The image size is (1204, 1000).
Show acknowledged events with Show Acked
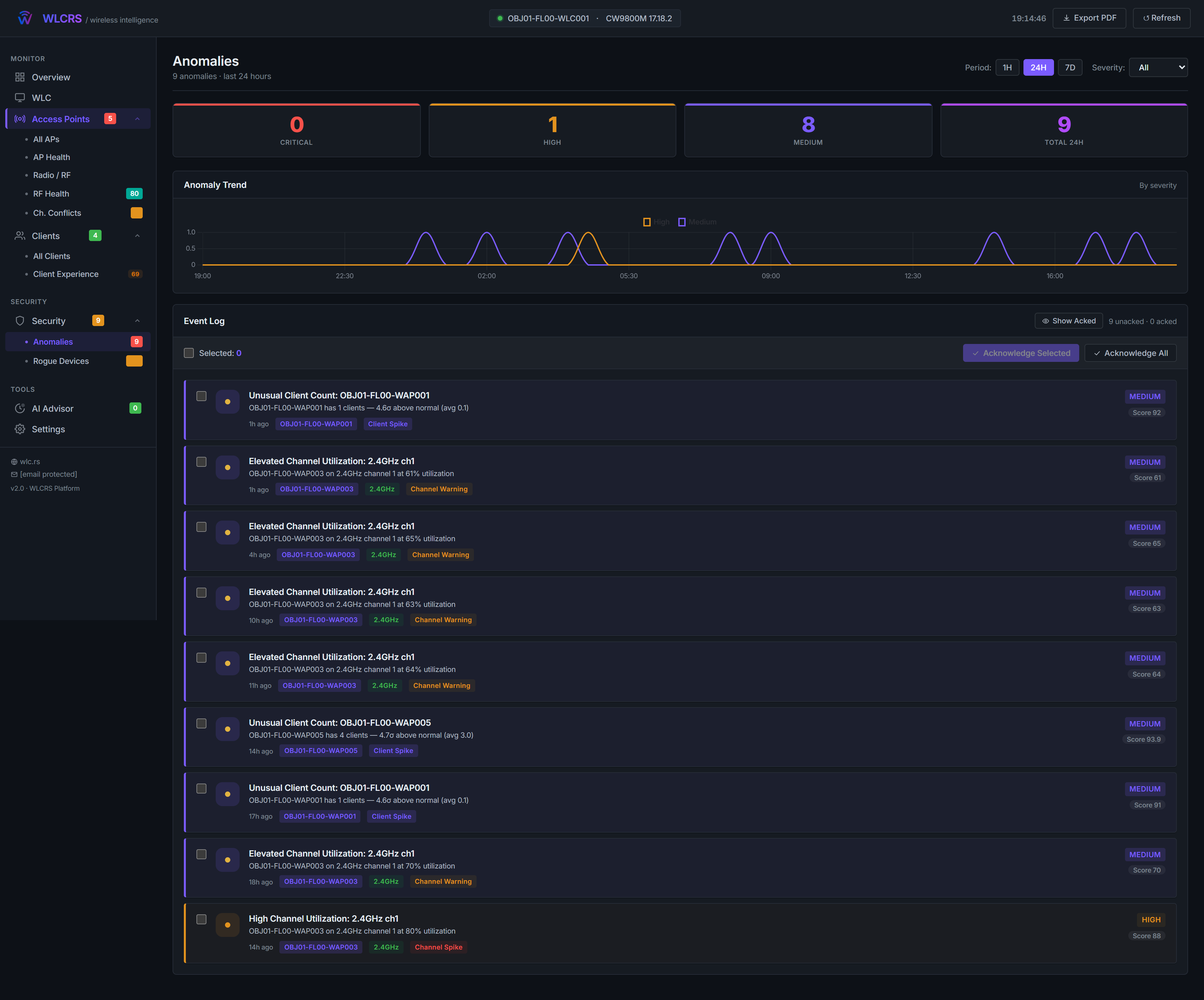click(x=1069, y=321)
